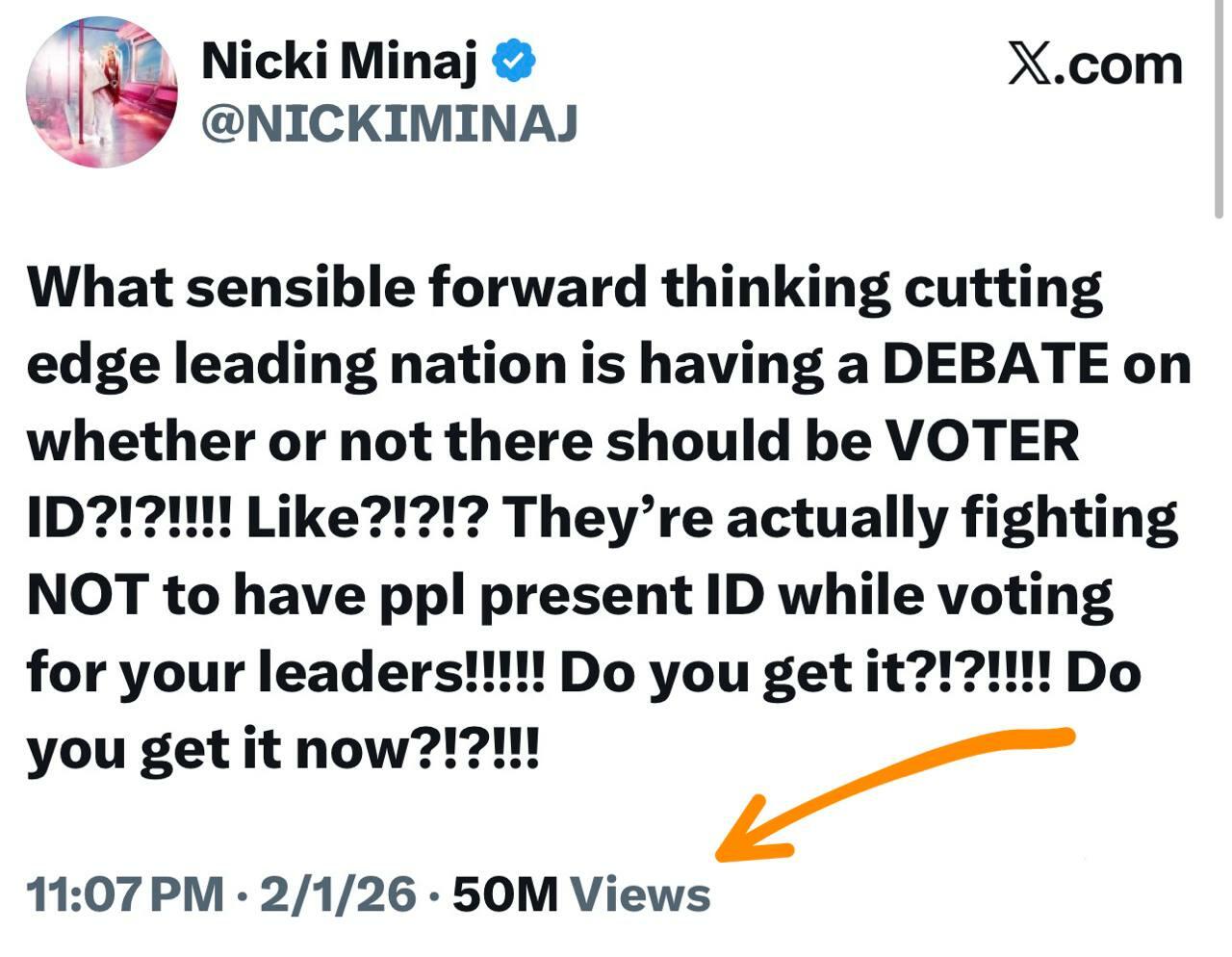This screenshot has height=957, width=1232.
Task: Click the @NICKIMINAJ handle
Action: click(x=389, y=123)
